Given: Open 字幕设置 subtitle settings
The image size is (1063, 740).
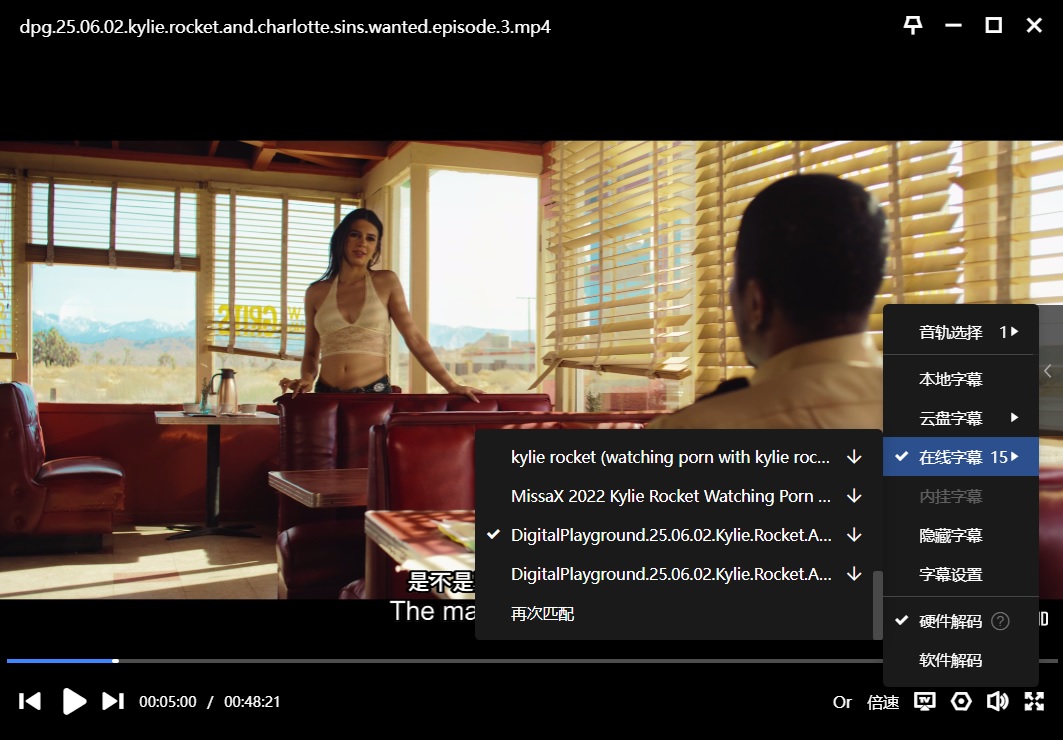Looking at the screenshot, I should (950, 575).
